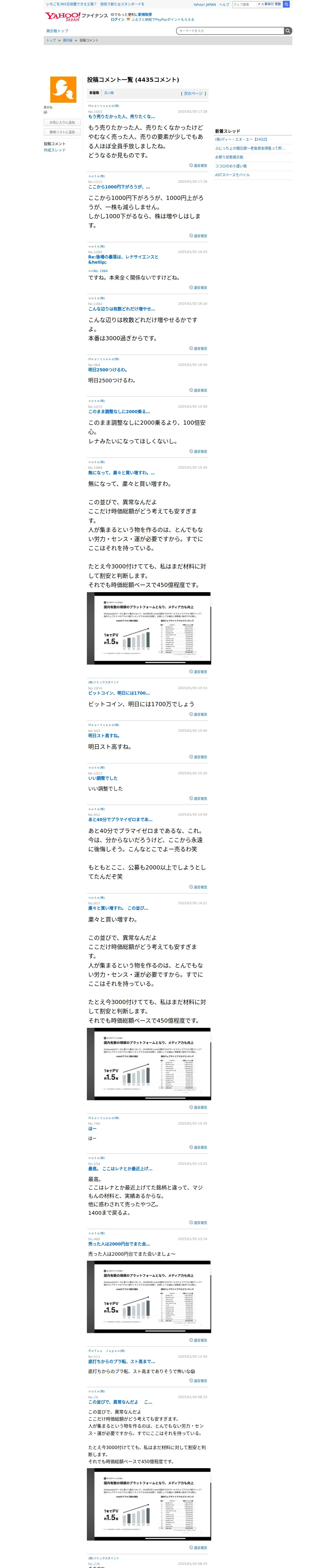Click the お気に入りに追加 button
This screenshot has width=336, height=1568.
(62, 122)
